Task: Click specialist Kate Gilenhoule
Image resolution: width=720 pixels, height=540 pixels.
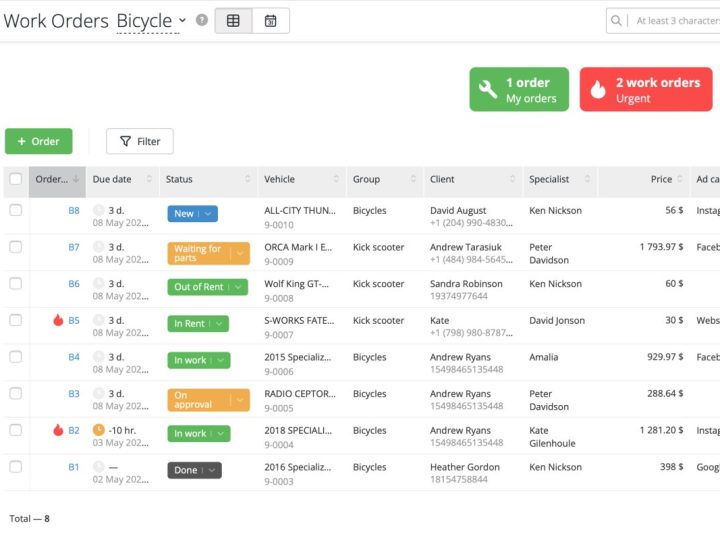Action: pos(552,437)
